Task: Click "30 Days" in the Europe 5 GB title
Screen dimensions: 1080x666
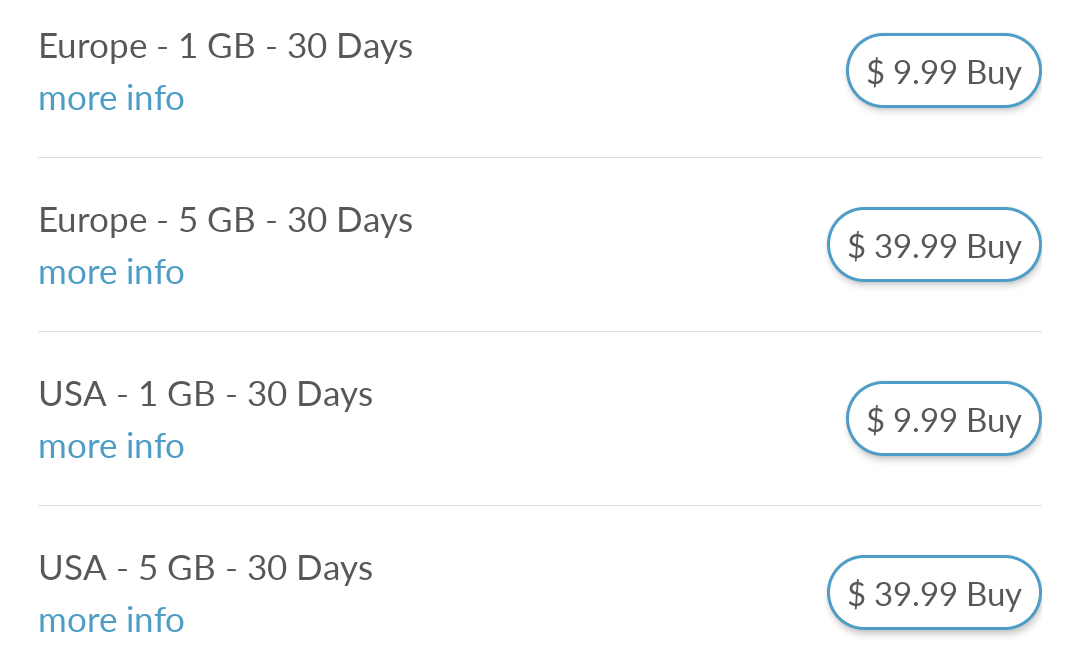Action: pyautogui.click(x=350, y=221)
